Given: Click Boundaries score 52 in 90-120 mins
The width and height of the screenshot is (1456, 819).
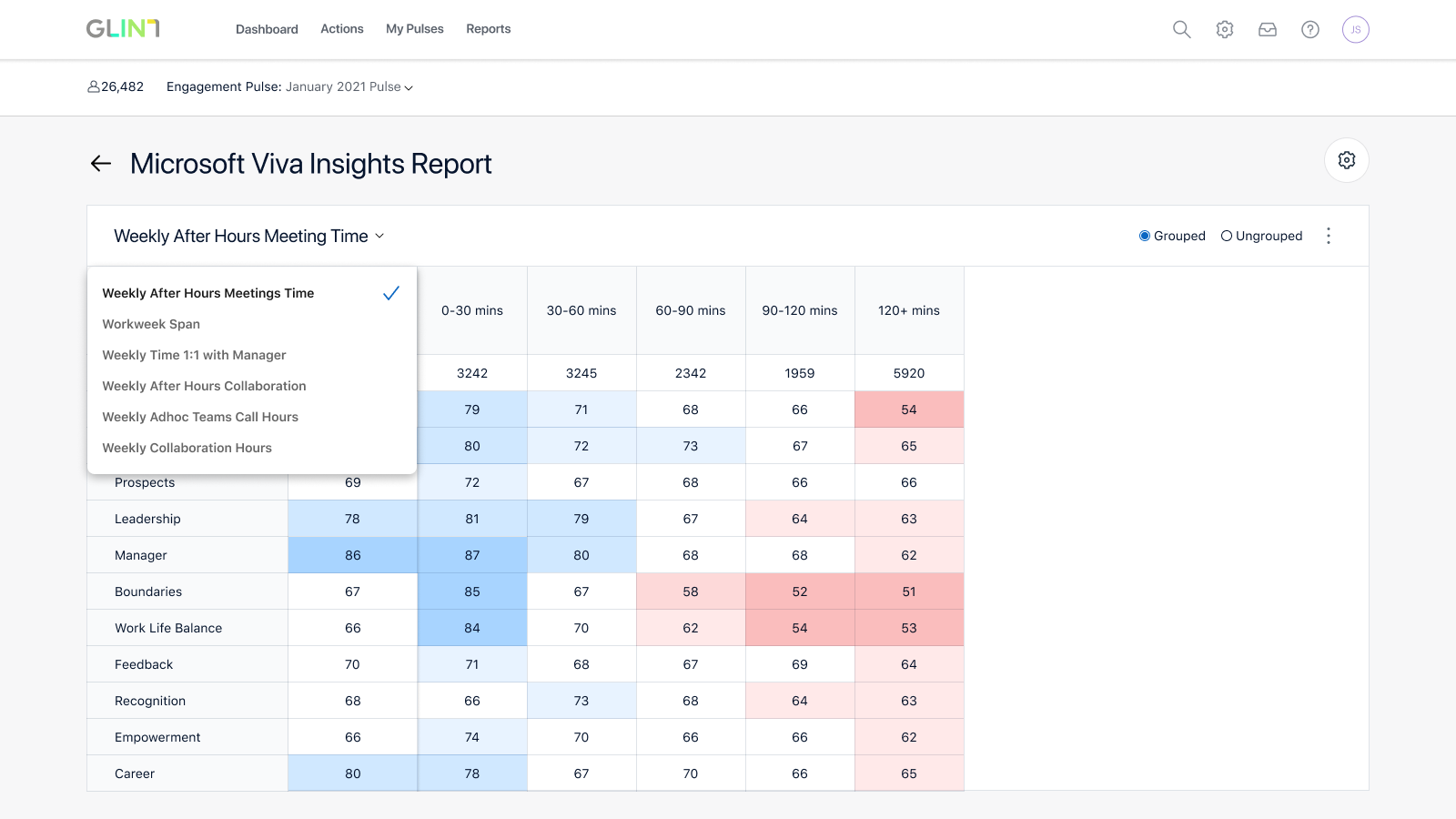Looking at the screenshot, I should coord(800,591).
